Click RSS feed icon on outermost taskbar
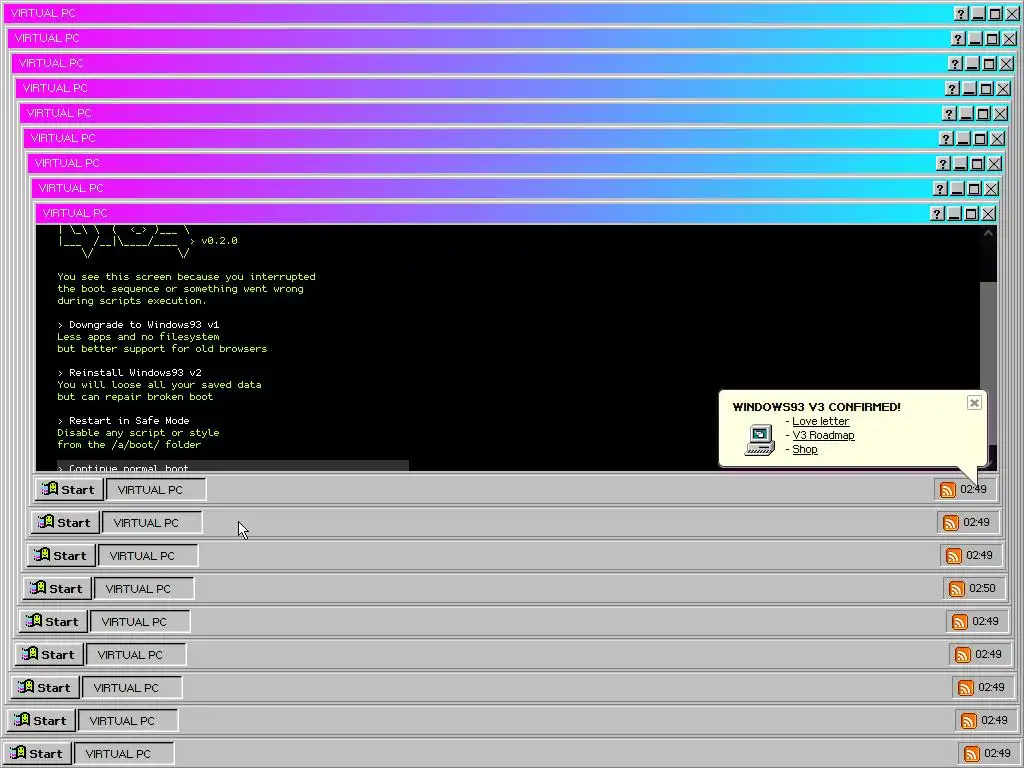This screenshot has width=1024, height=768. [972, 754]
